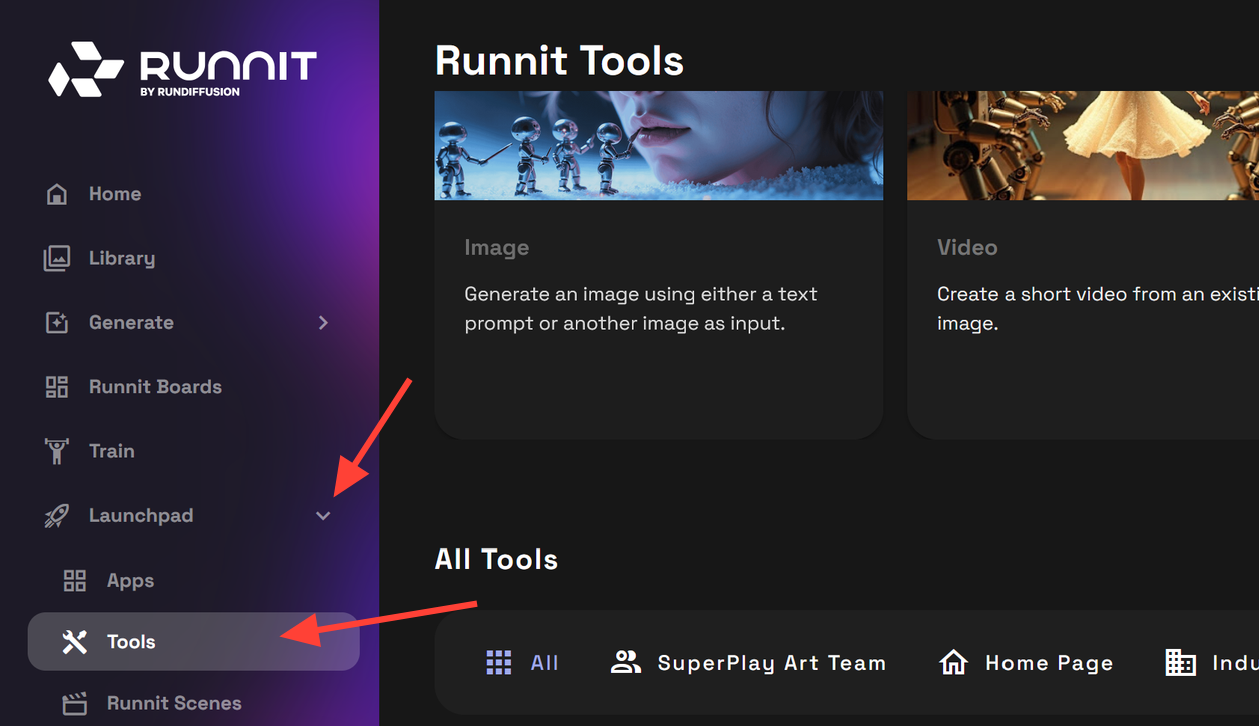Filter tools by SuperPlay Art Team
The width and height of the screenshot is (1259, 726).
pos(749,663)
